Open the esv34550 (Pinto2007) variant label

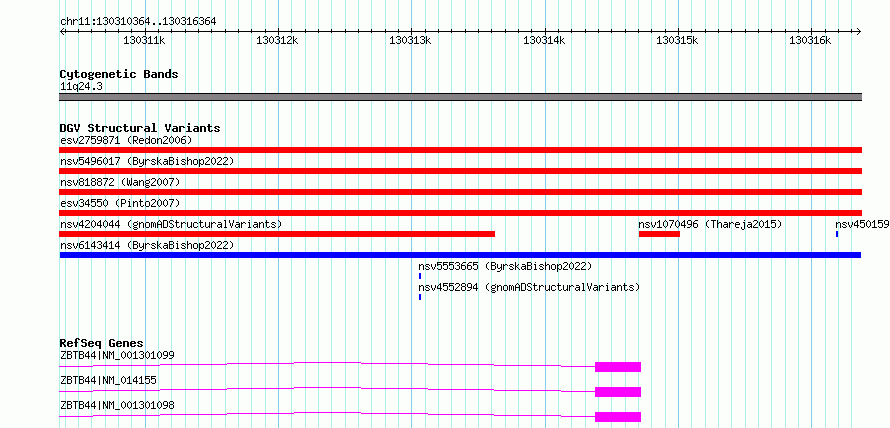(x=121, y=203)
